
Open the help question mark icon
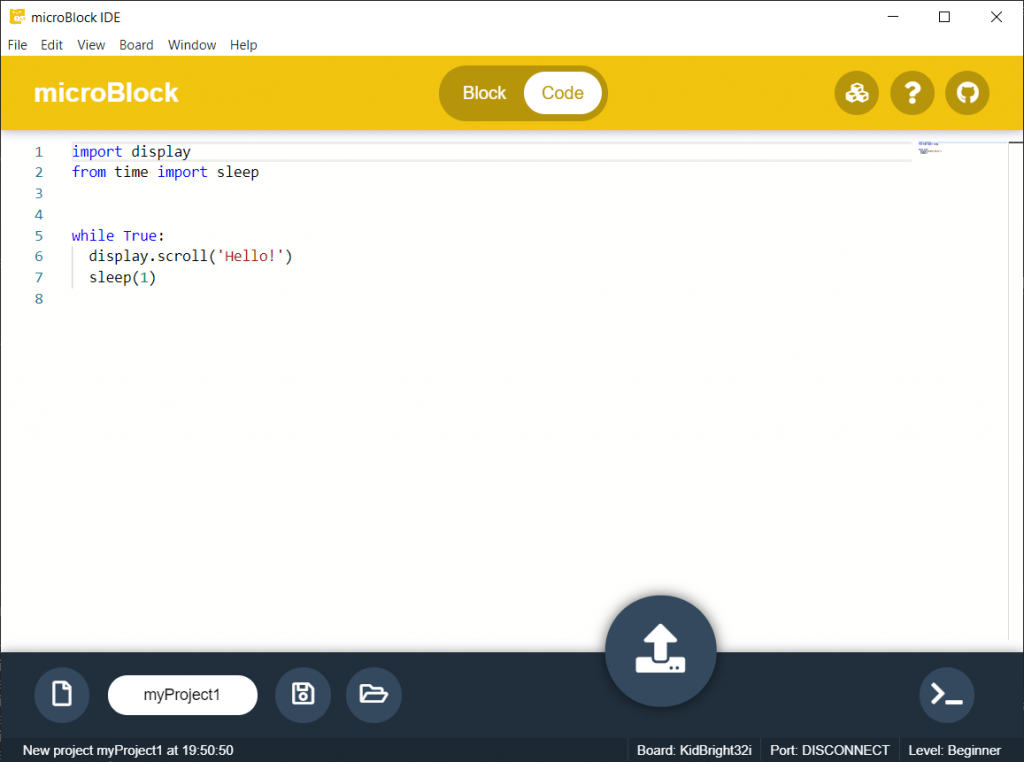click(x=912, y=93)
